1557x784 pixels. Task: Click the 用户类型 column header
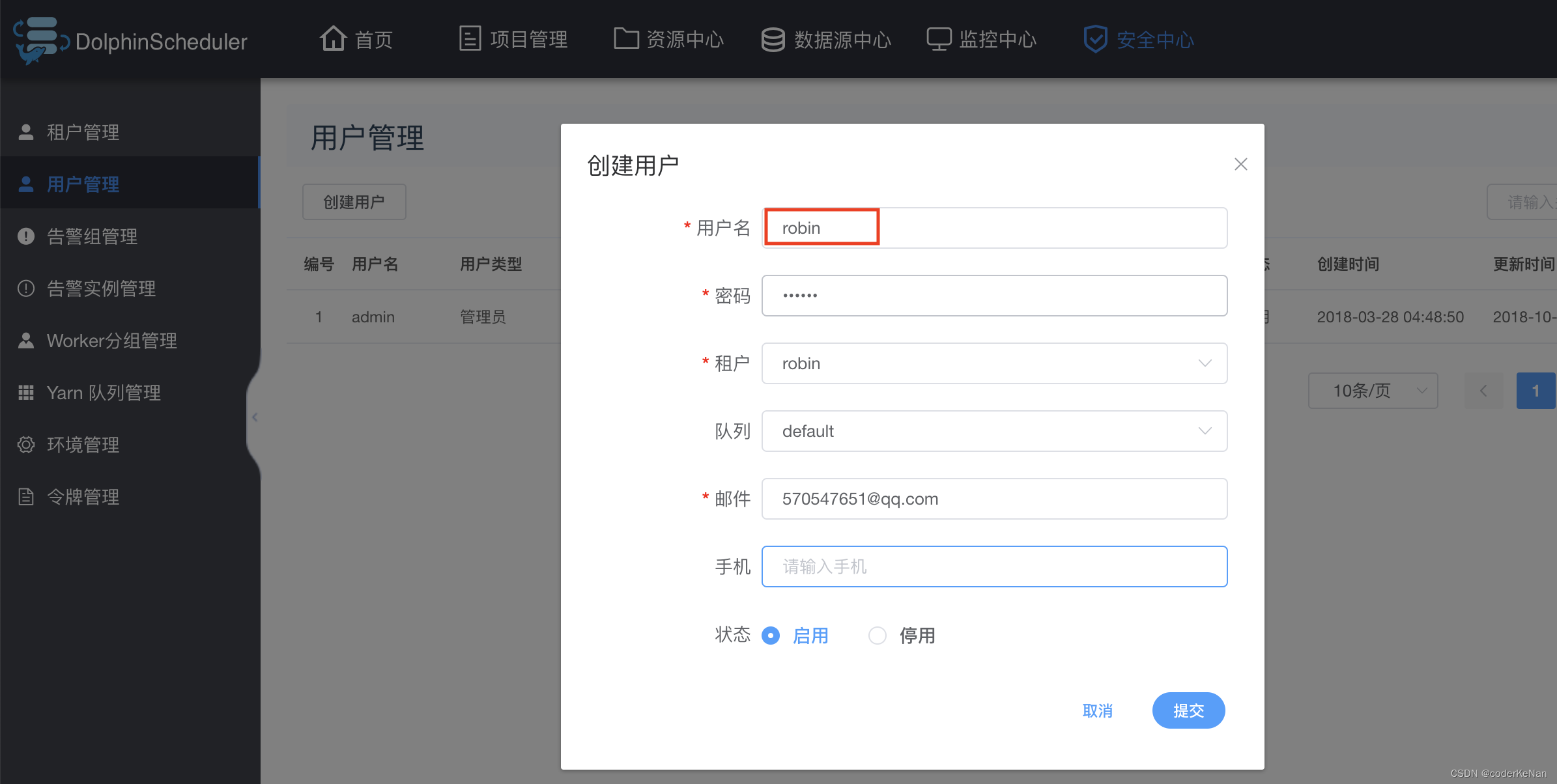491,264
